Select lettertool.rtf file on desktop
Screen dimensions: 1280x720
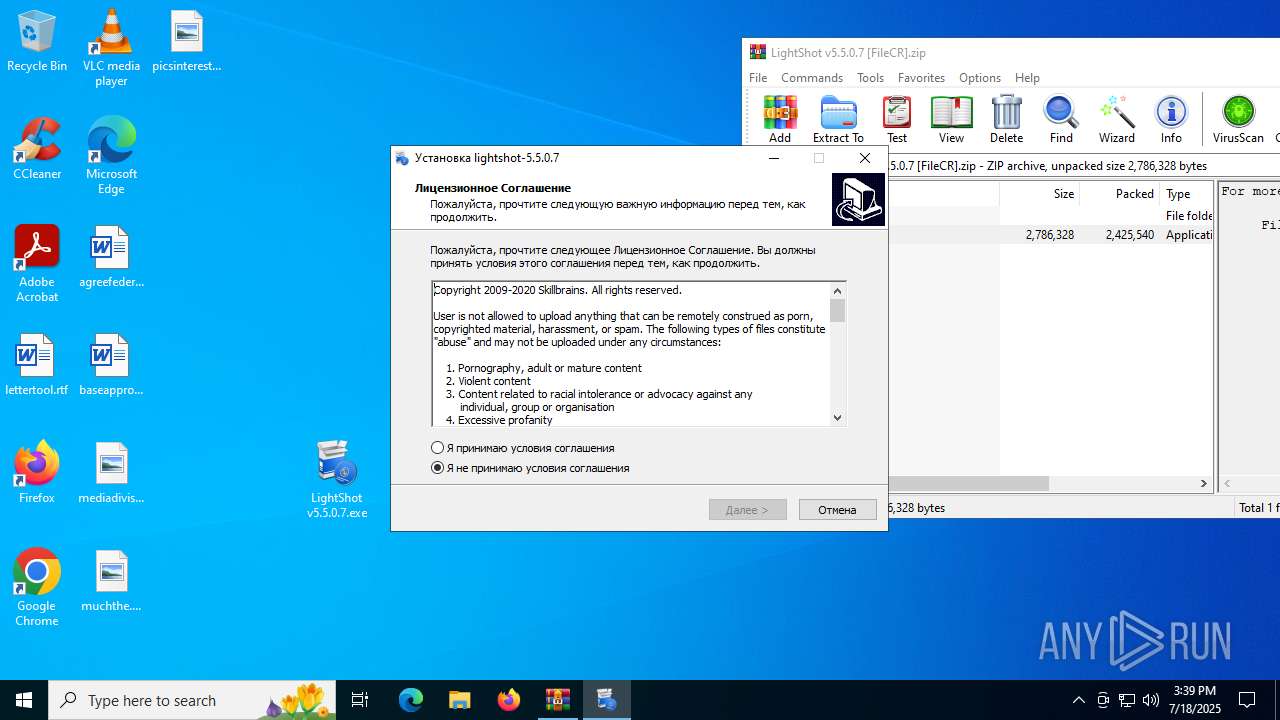click(37, 366)
